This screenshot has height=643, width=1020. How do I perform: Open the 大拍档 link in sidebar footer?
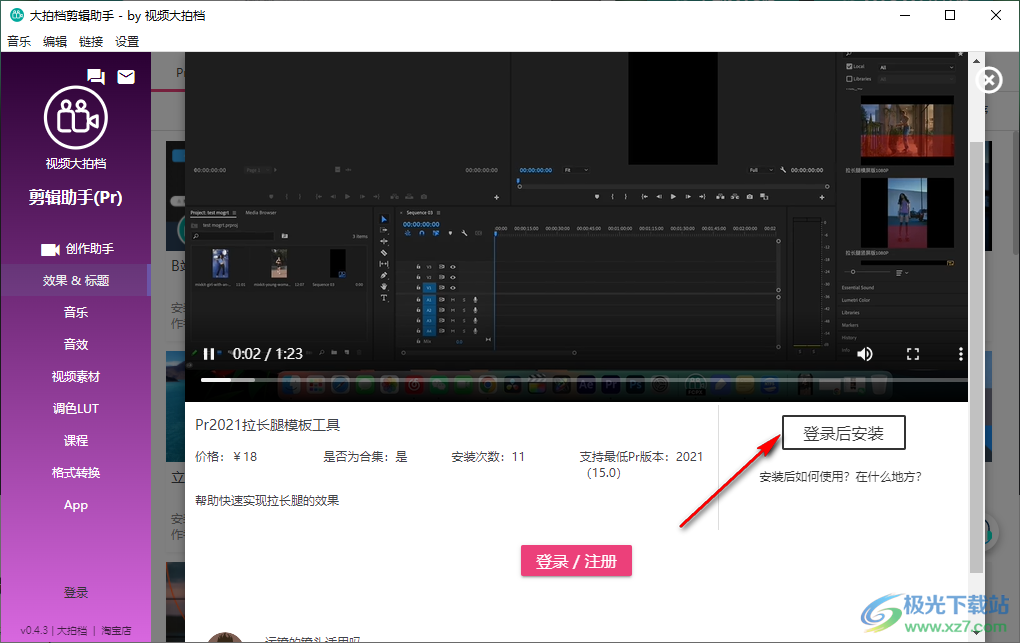click(x=72, y=631)
